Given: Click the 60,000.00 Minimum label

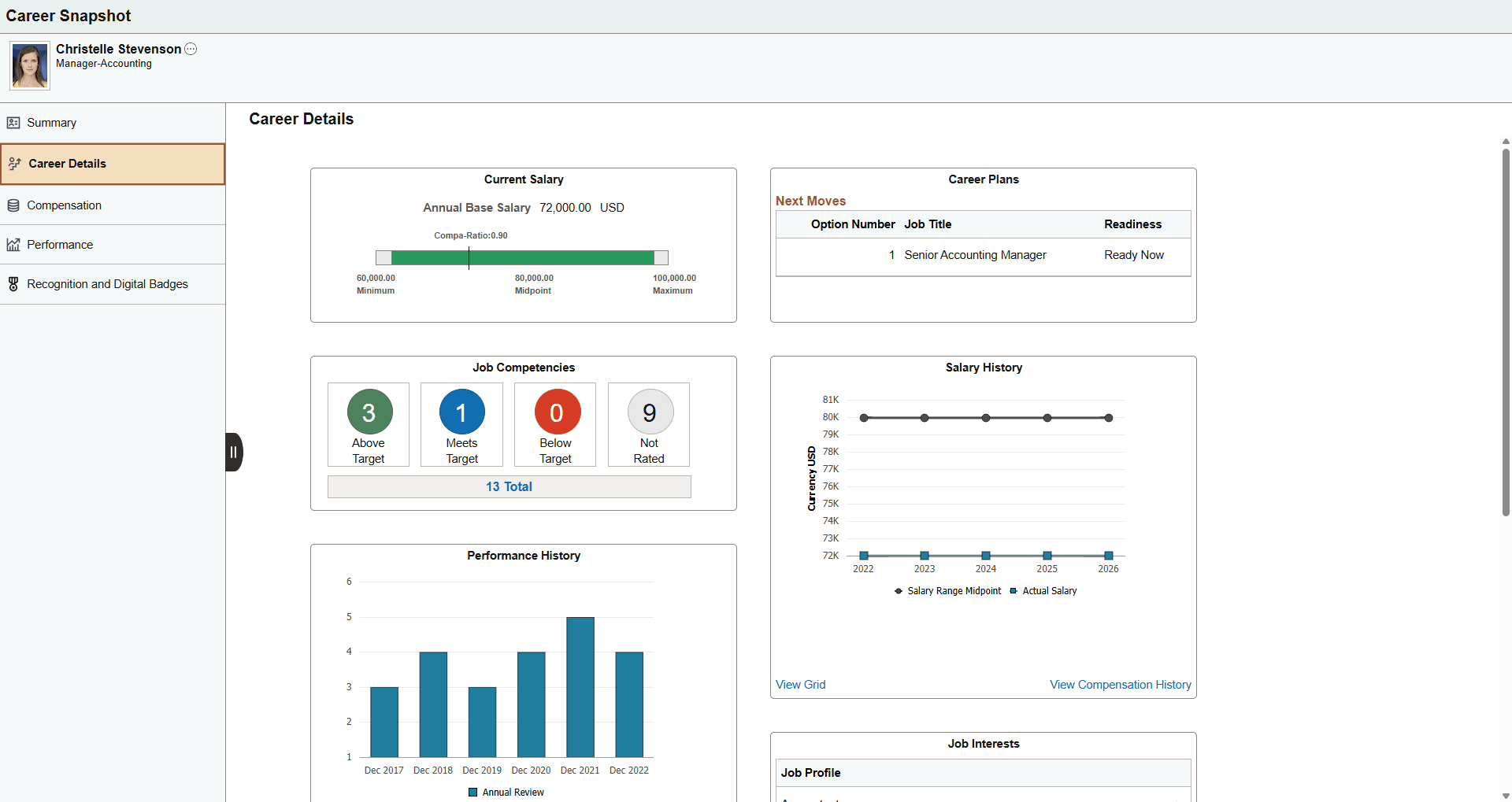Looking at the screenshot, I should (x=376, y=284).
